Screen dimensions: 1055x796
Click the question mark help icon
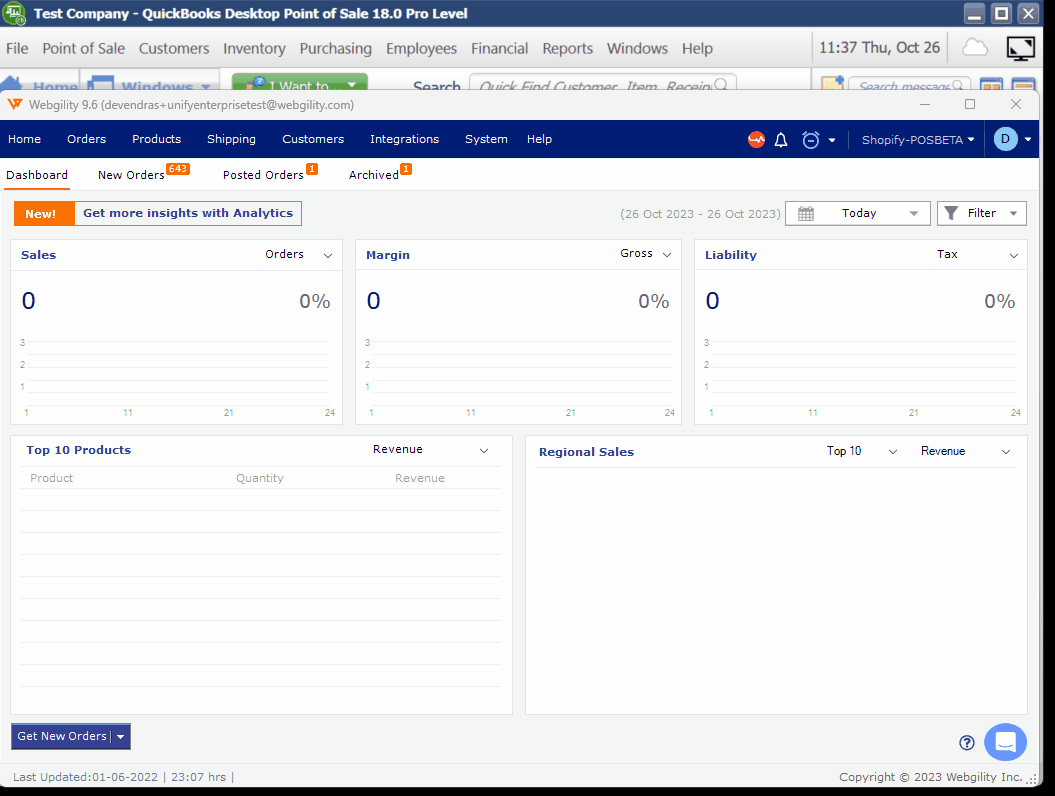coord(967,742)
